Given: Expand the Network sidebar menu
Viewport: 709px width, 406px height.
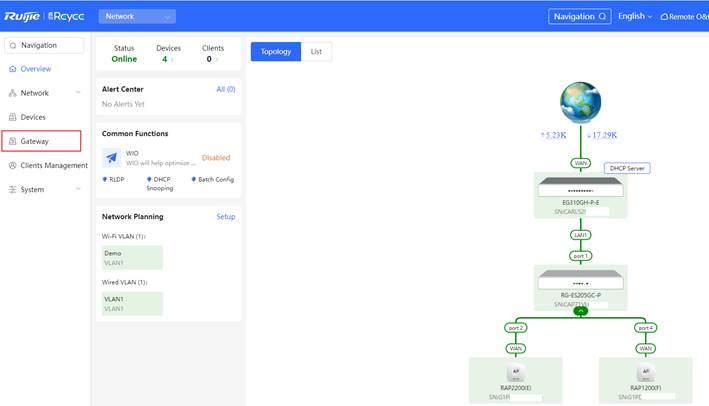Looking at the screenshot, I should (43, 93).
